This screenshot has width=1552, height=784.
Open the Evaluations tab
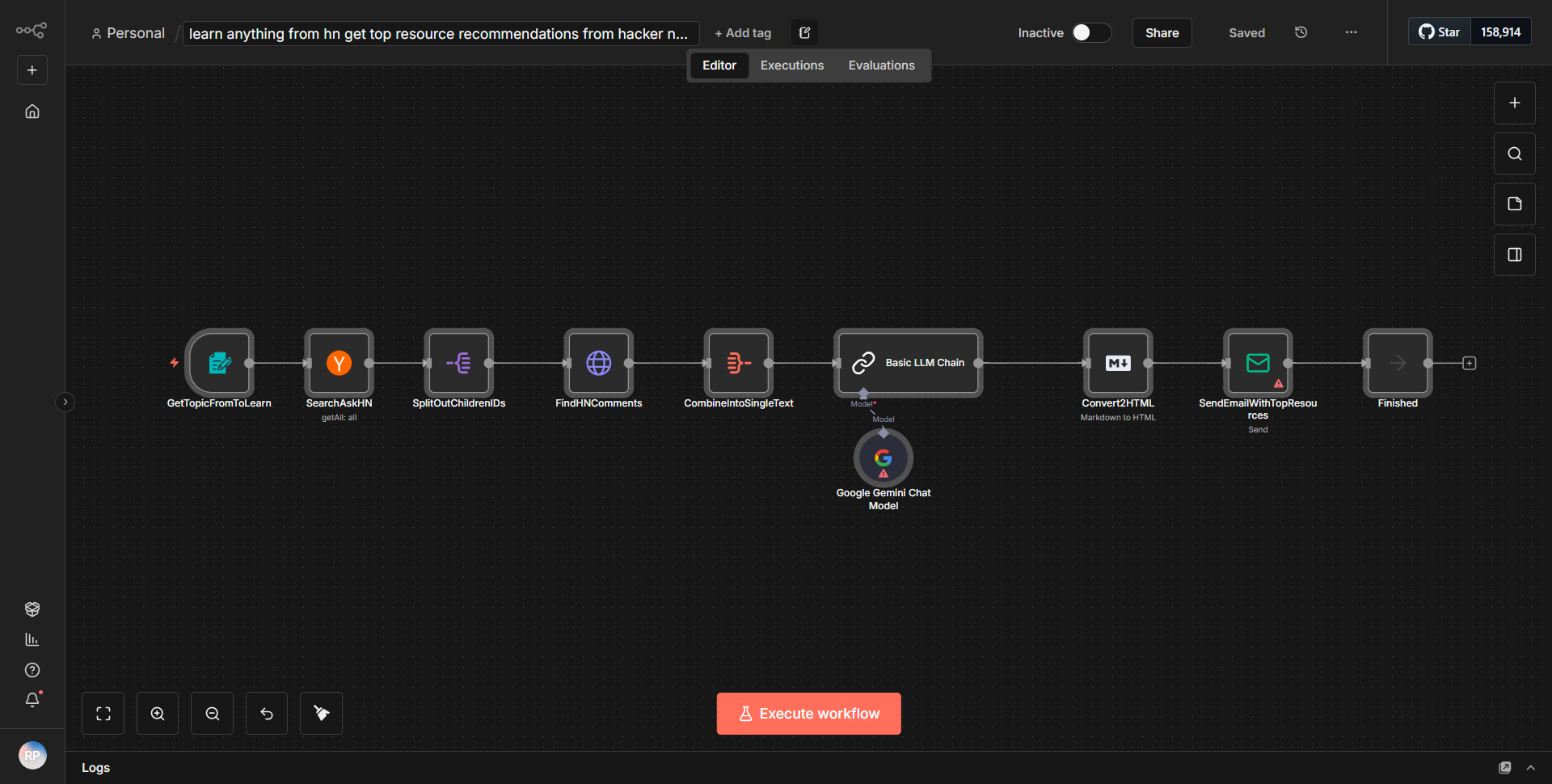coord(881,65)
